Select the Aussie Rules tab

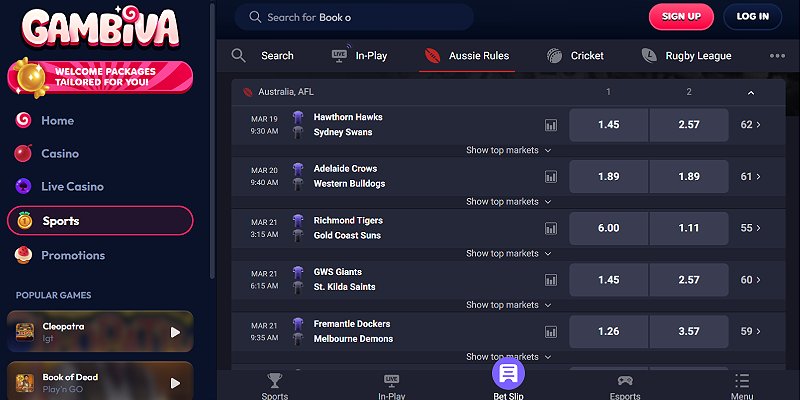pos(467,56)
